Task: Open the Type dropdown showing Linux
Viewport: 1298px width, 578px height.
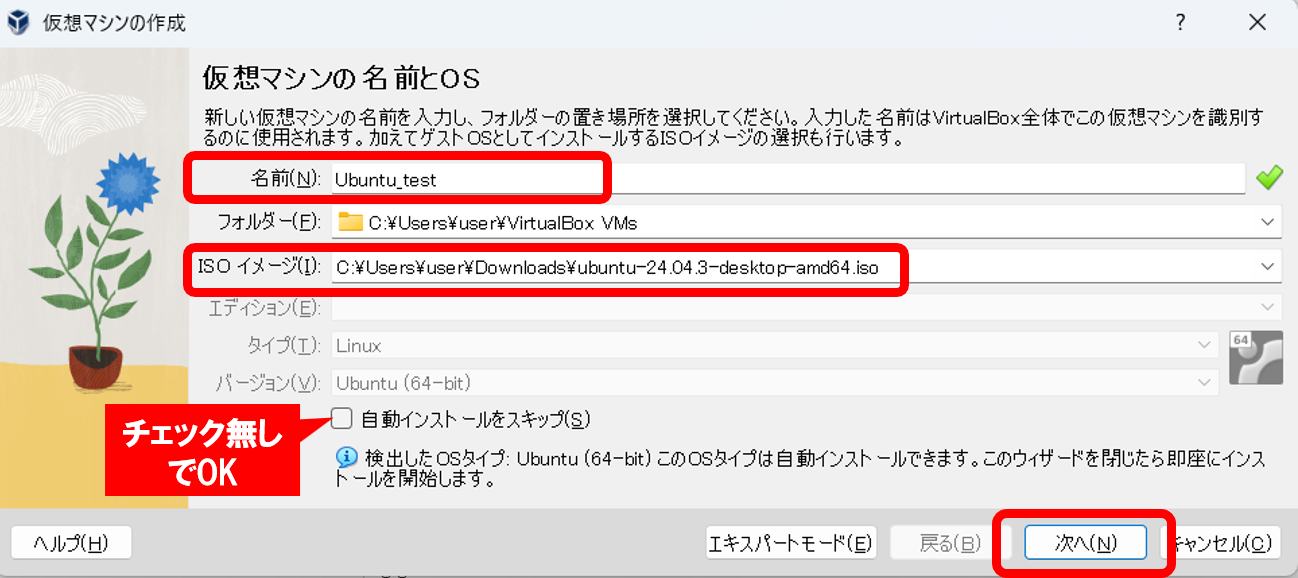Action: (1203, 346)
